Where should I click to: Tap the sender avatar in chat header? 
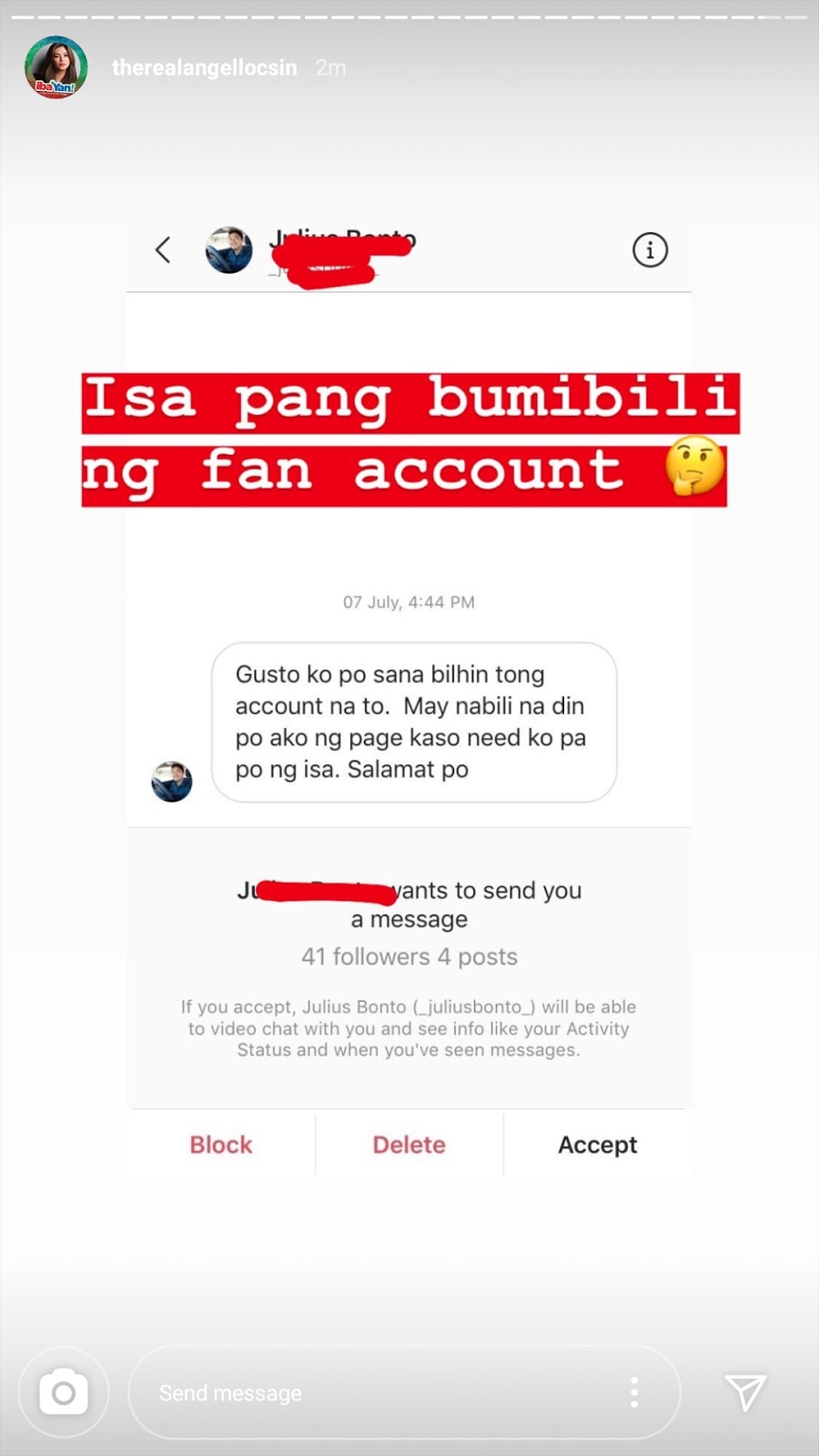pyautogui.click(x=228, y=250)
